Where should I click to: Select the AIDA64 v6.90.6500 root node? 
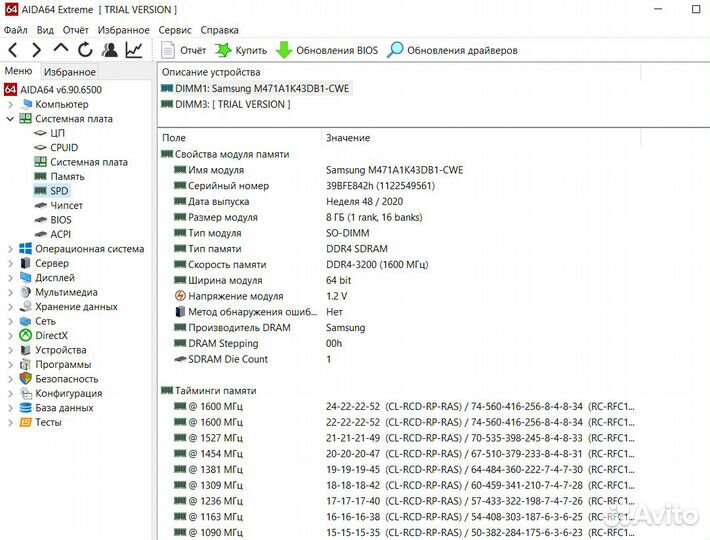pyautogui.click(x=53, y=90)
